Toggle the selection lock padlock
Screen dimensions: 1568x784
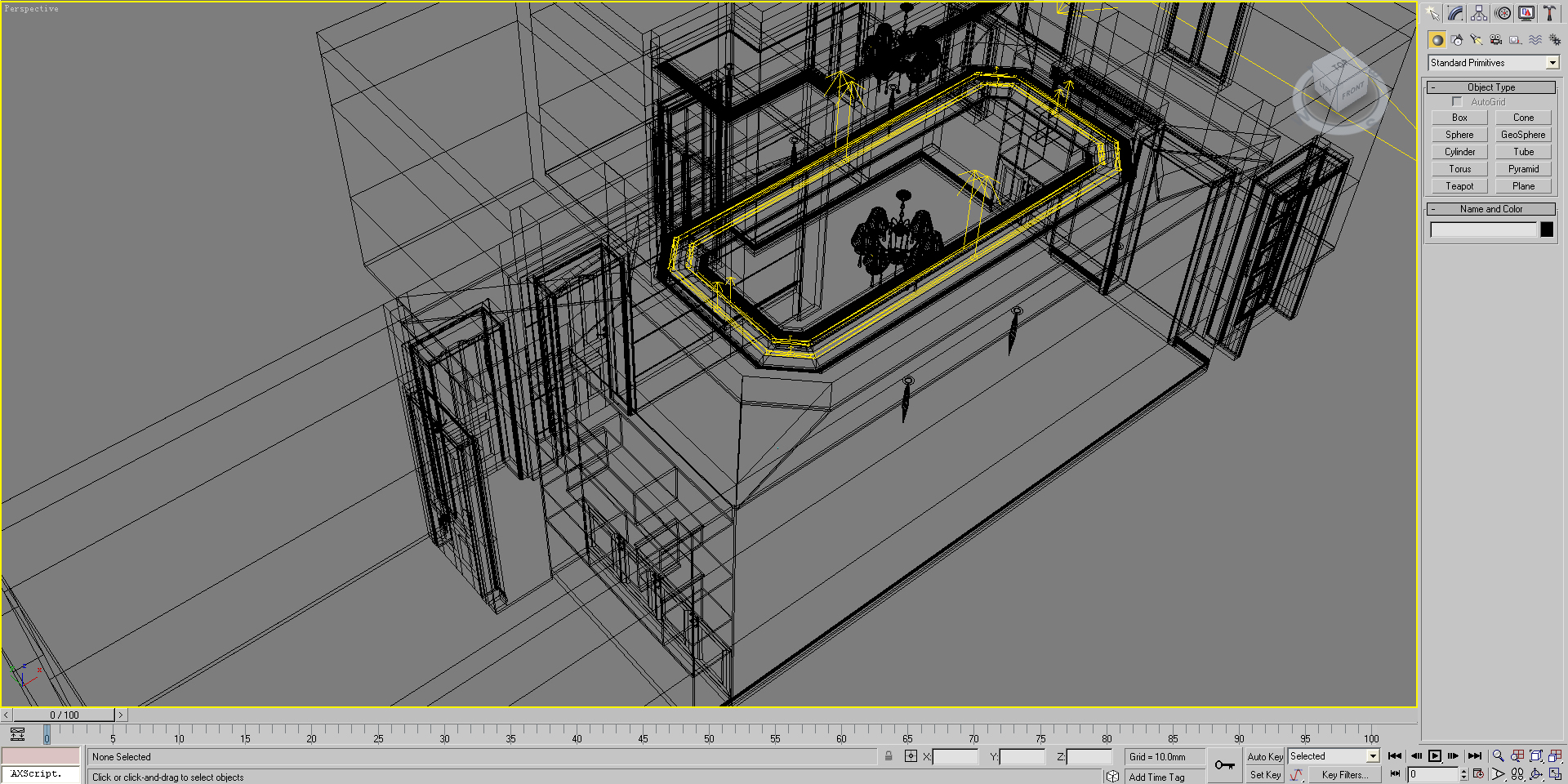pos(889,757)
